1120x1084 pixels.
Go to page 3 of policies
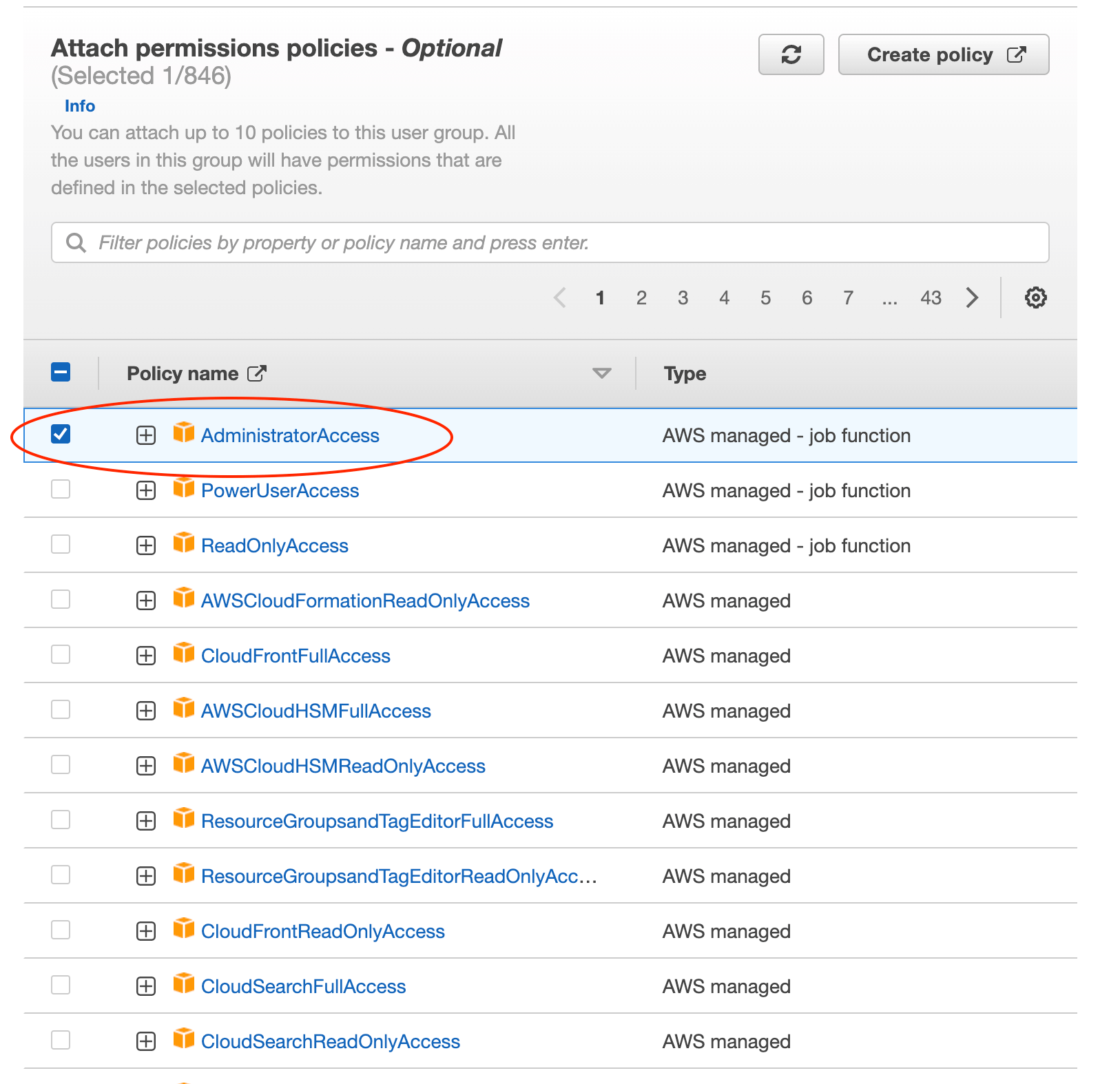tap(683, 298)
